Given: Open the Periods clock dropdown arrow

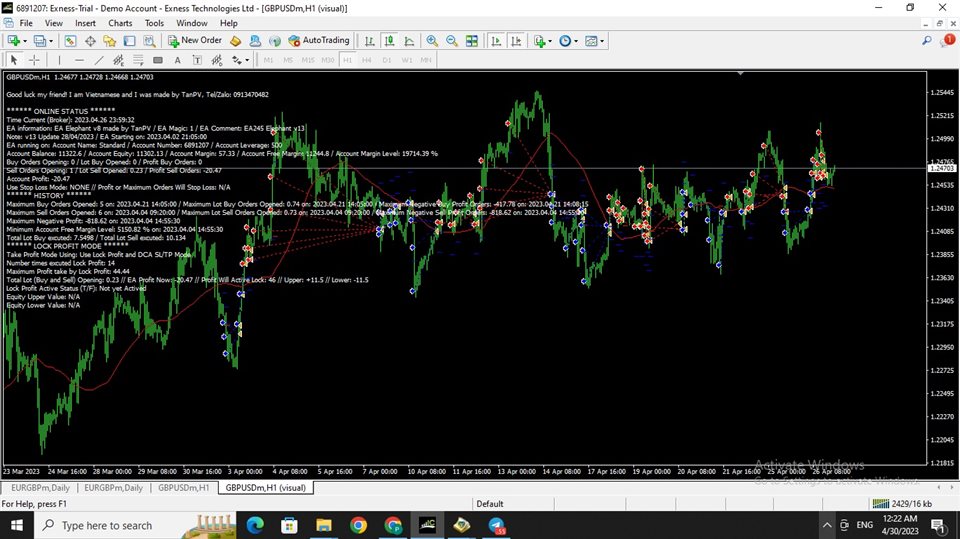Looking at the screenshot, I should click(576, 41).
